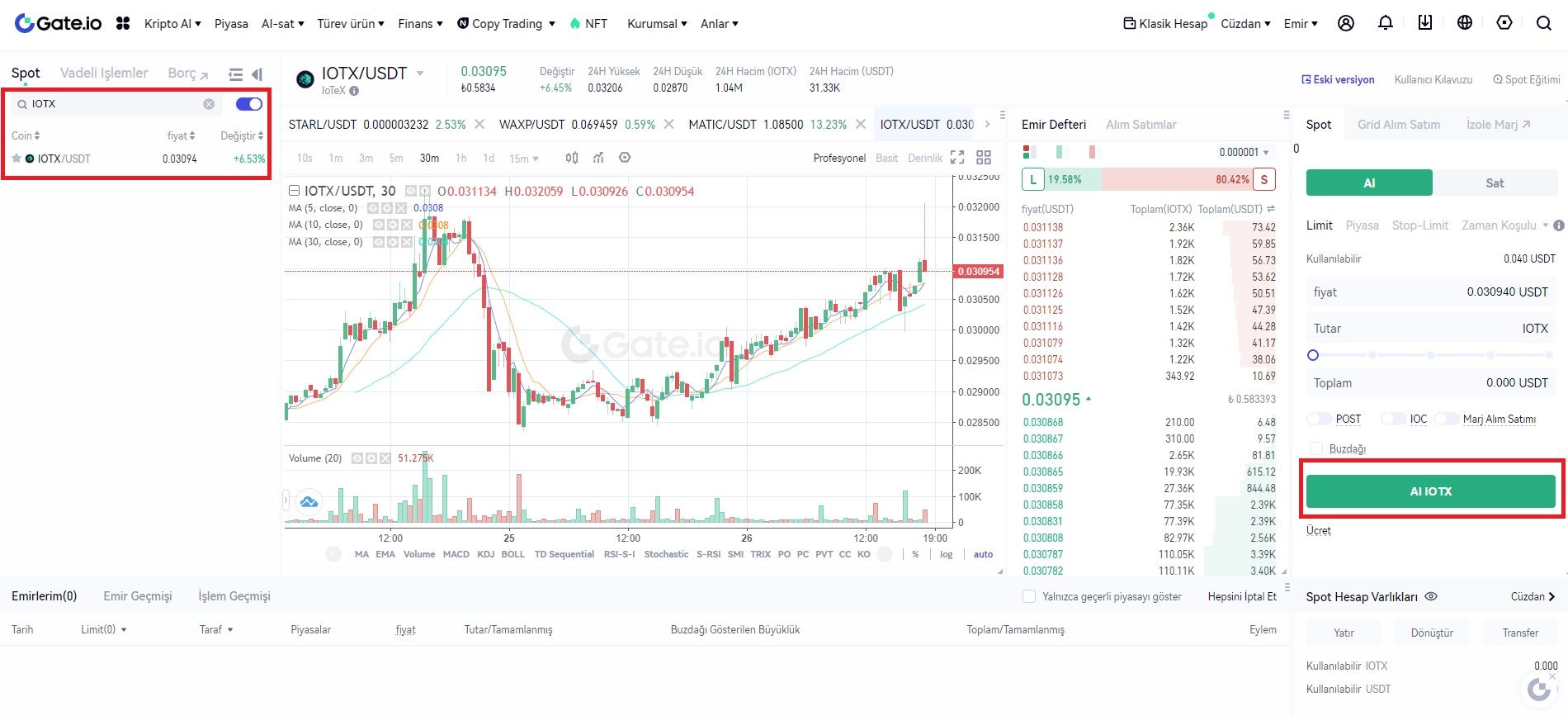Open the chart indicators icon
Viewport: 1568px width, 716px height.
(x=598, y=158)
